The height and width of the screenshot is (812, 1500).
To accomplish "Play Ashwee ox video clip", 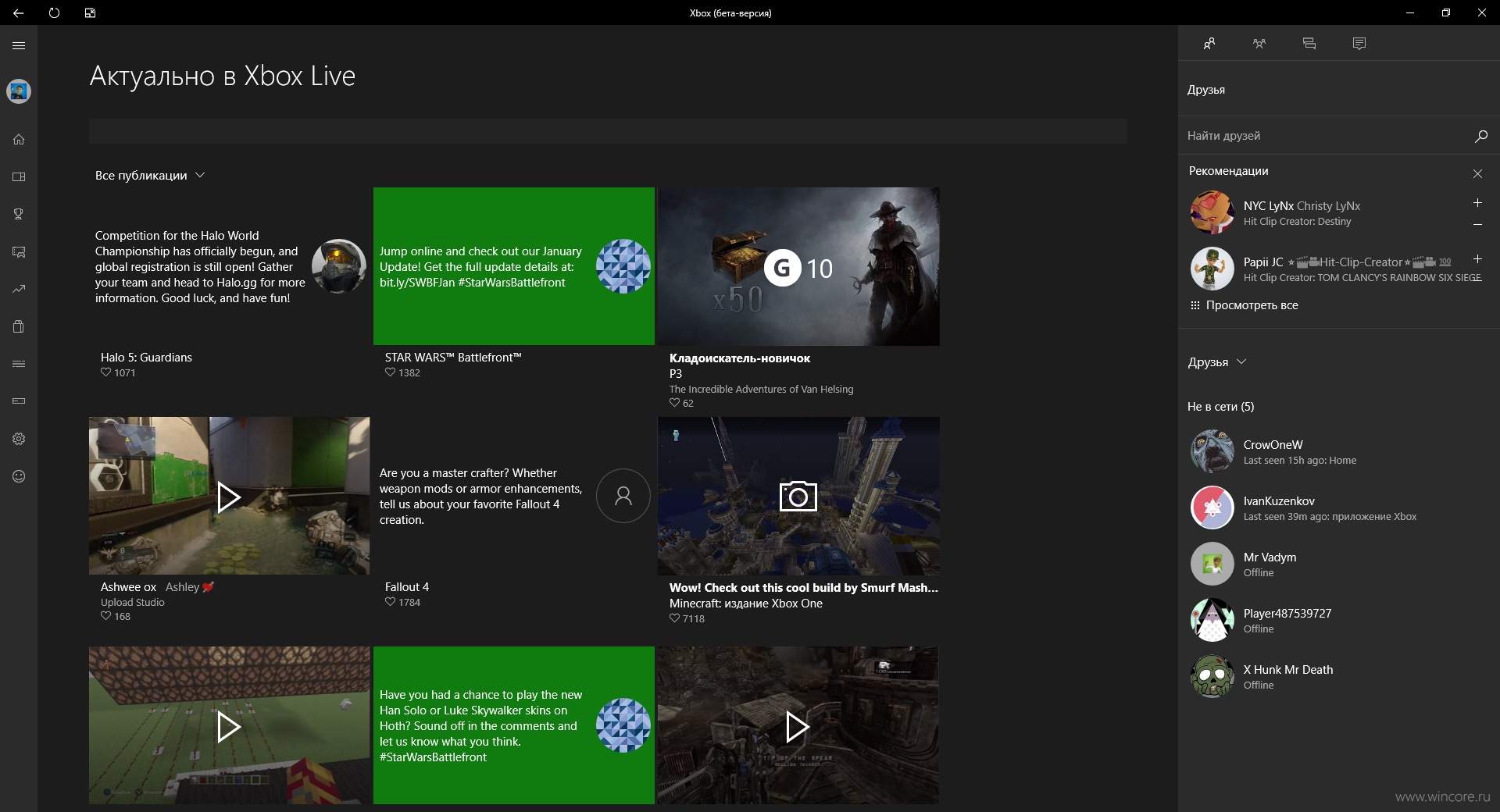I will tap(229, 497).
